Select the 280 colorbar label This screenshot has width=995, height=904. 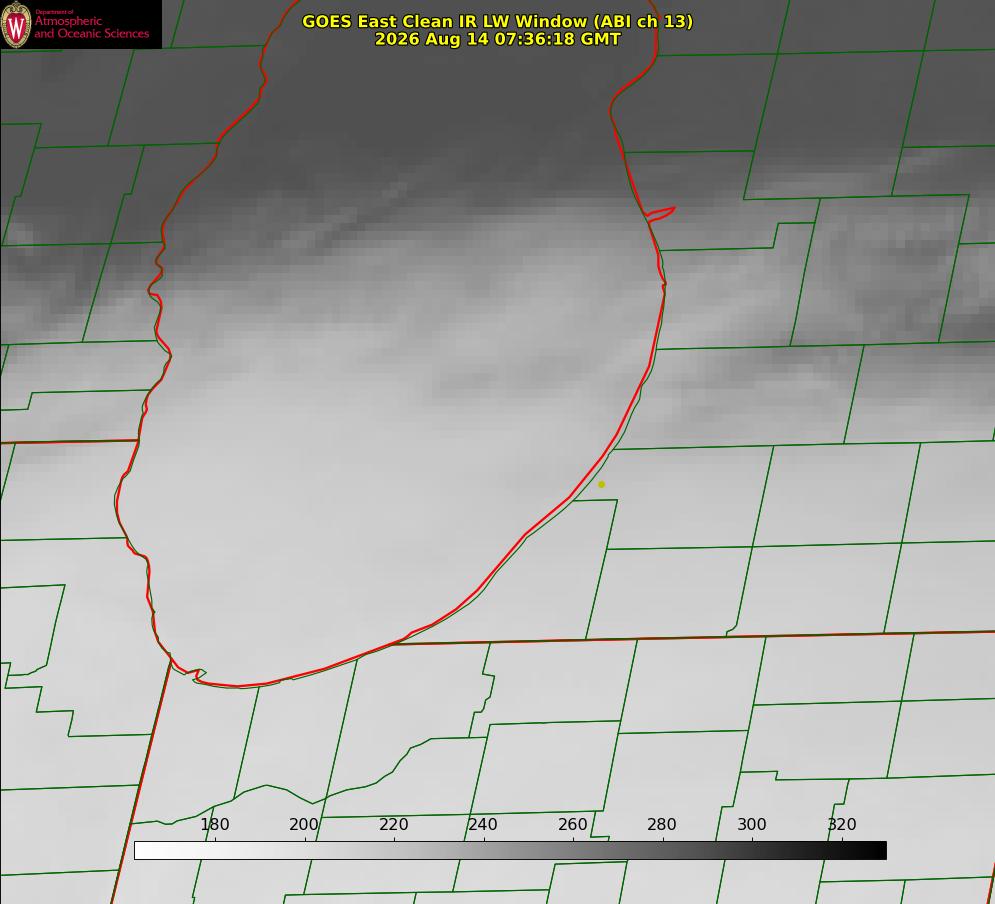pos(662,824)
